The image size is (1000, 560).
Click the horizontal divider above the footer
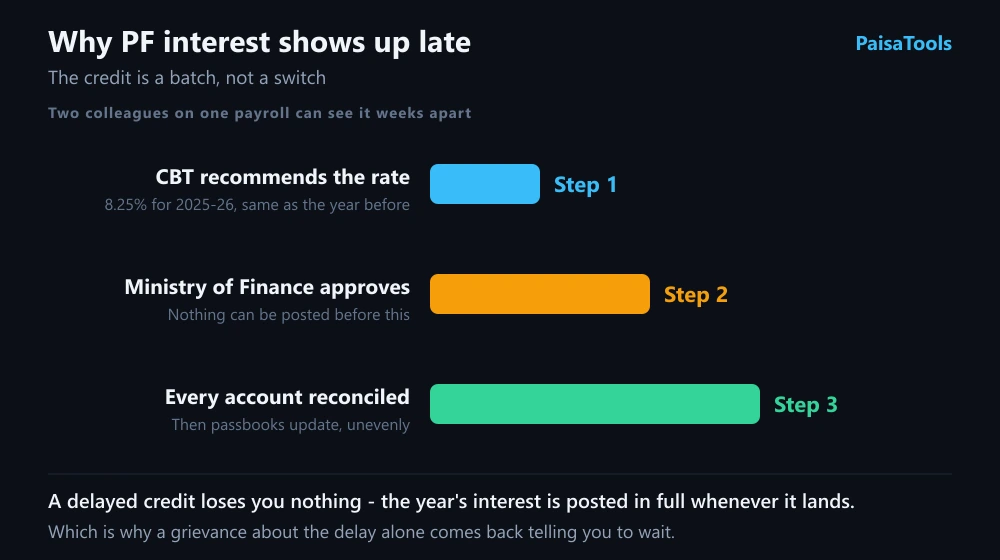point(500,474)
